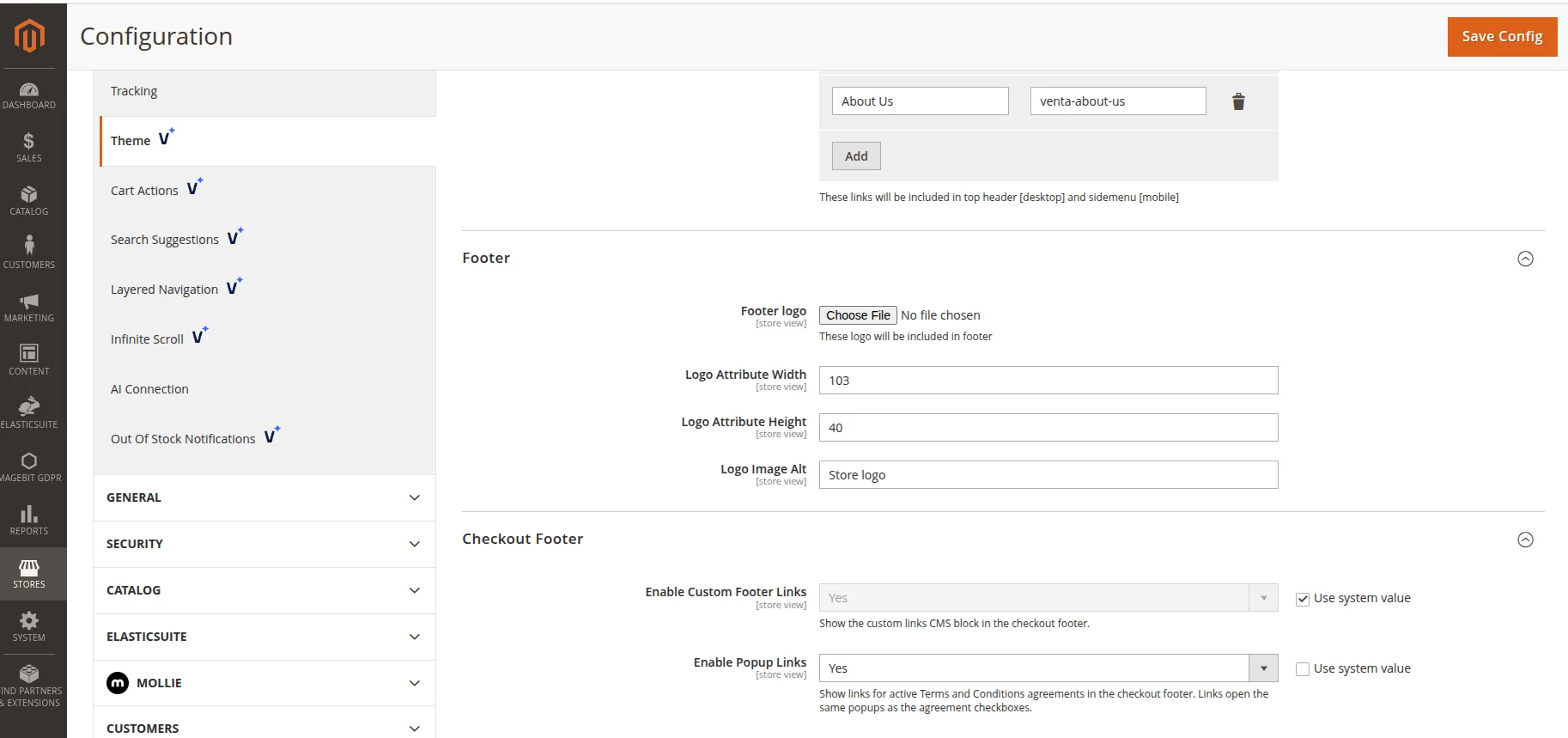Screen dimensions: 1568x738
Task: Click the Checkout Footer section heading
Action: coord(523,539)
